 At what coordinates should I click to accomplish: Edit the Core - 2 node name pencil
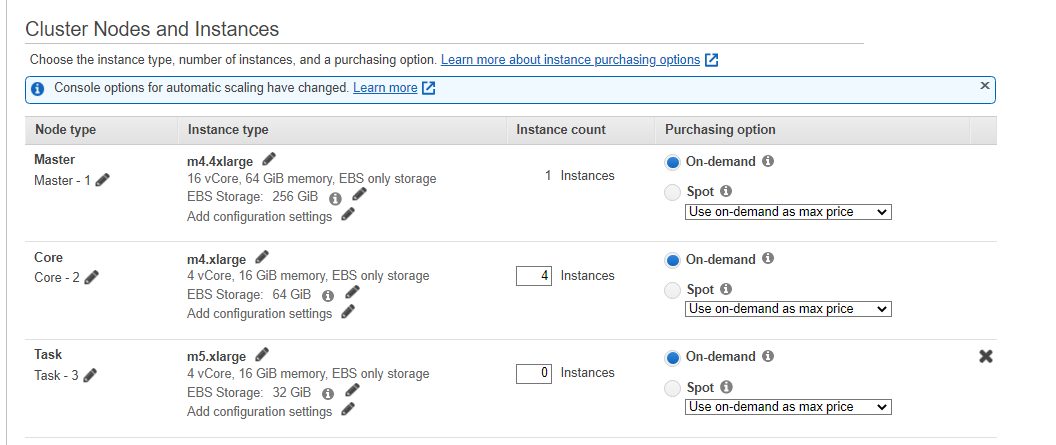pyautogui.click(x=92, y=277)
